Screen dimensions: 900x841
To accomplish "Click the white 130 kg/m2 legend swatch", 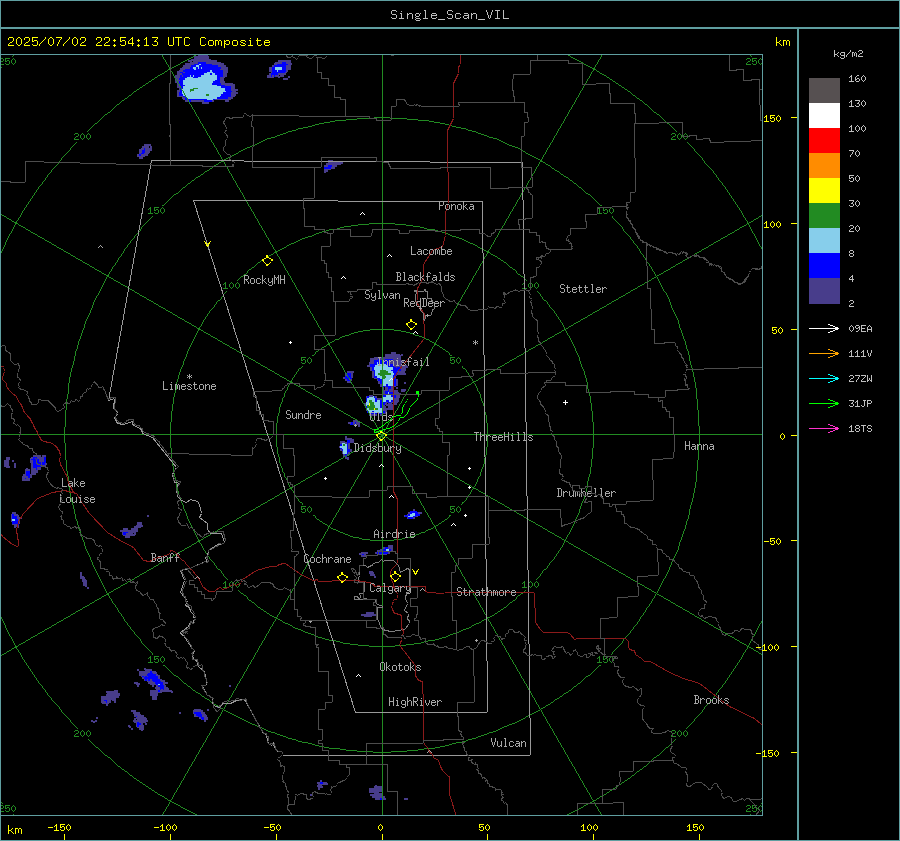I will tap(824, 115).
